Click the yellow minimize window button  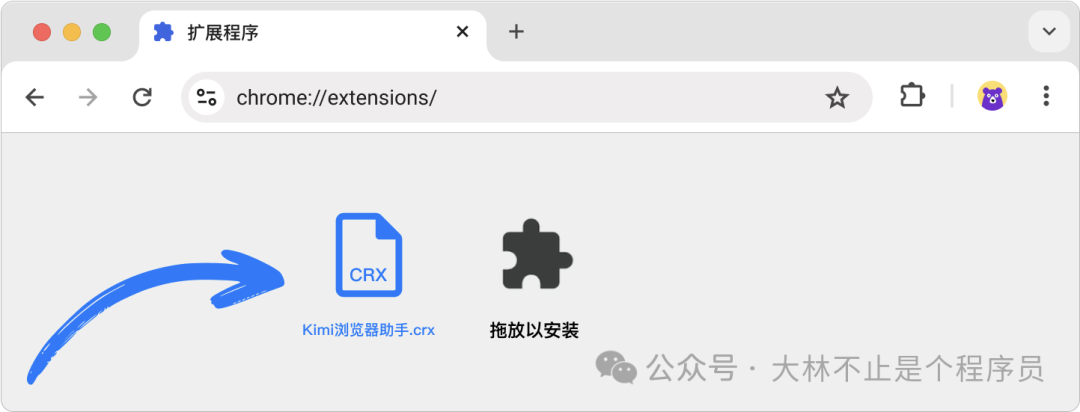(72, 32)
